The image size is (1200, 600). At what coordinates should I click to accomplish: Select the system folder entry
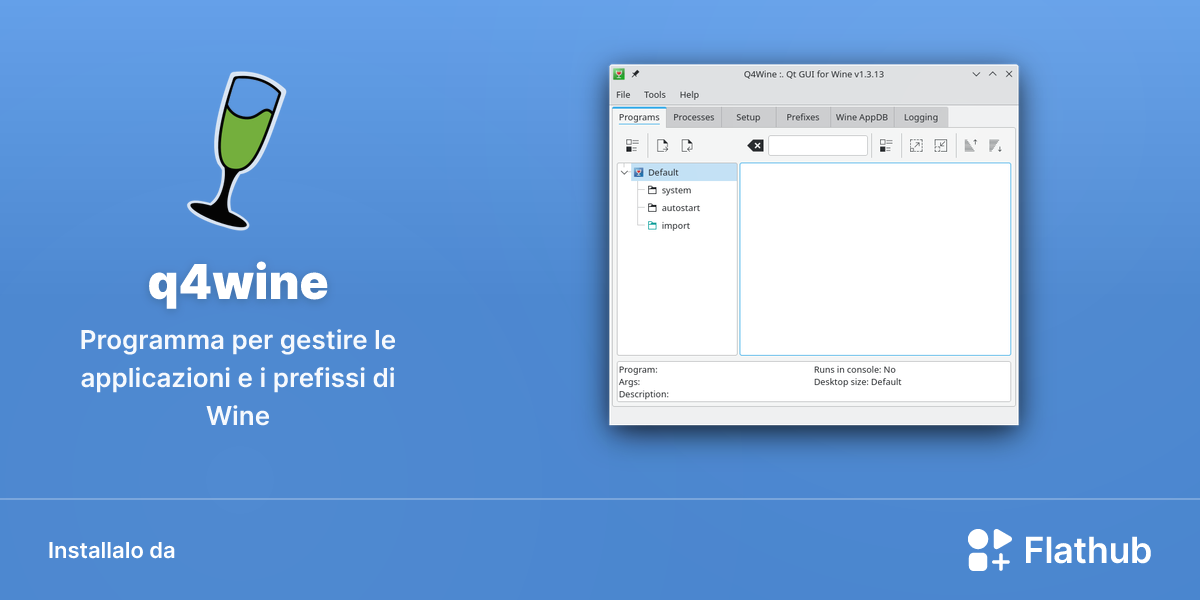(678, 190)
